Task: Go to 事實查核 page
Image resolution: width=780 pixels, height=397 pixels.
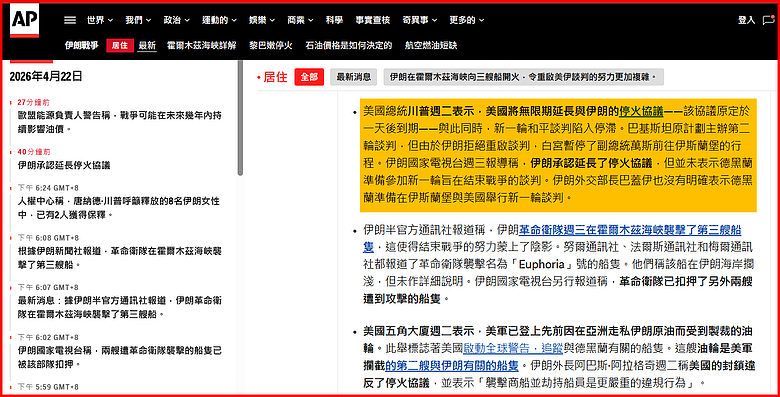Action: point(373,20)
